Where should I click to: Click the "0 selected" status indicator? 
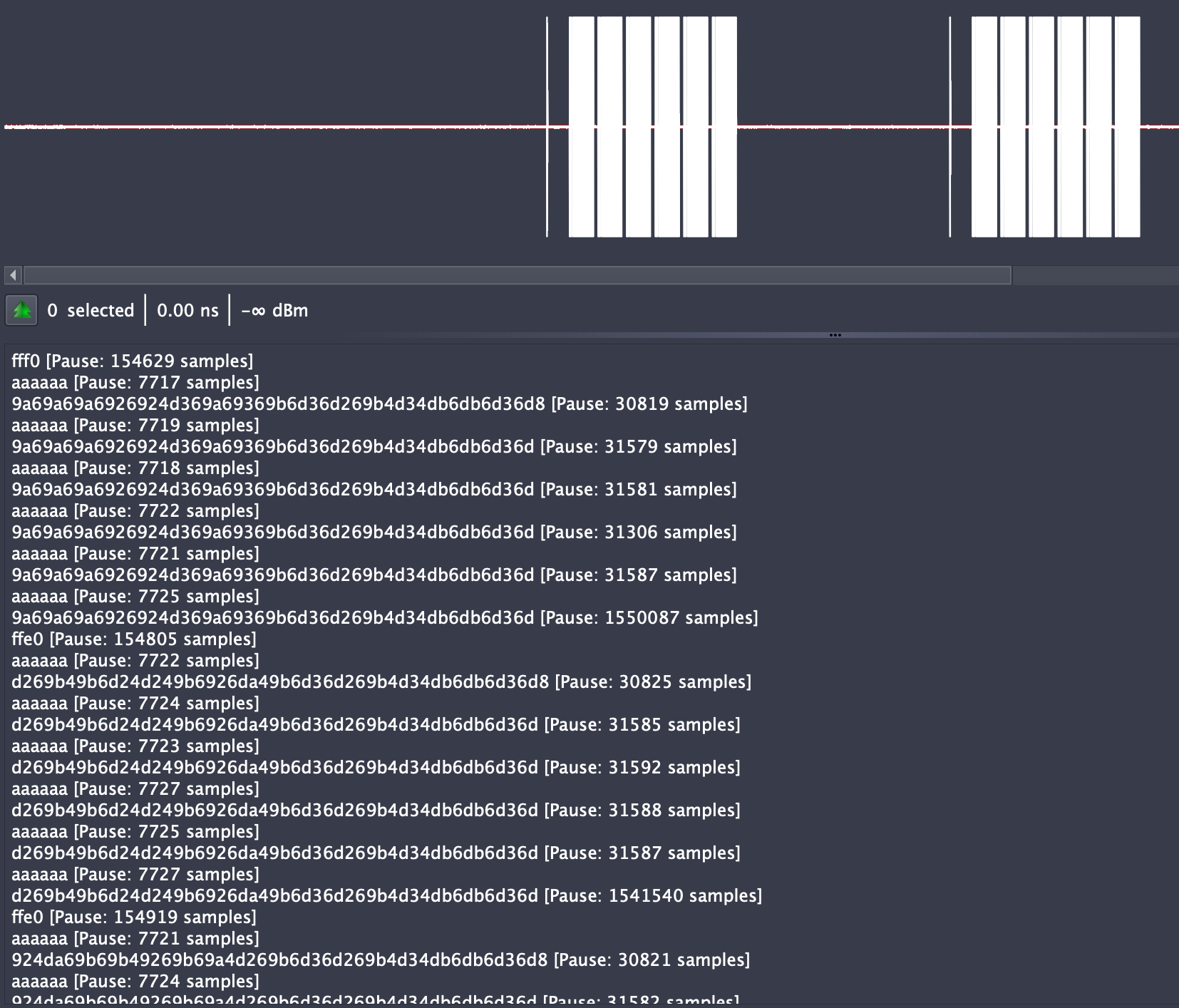91,310
